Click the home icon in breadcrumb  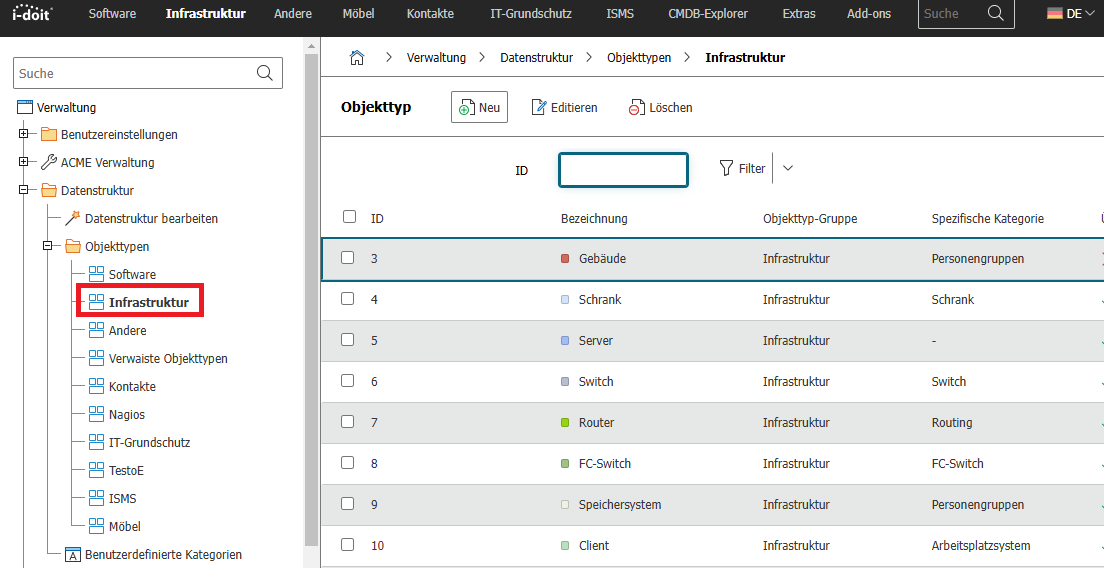pyautogui.click(x=357, y=58)
